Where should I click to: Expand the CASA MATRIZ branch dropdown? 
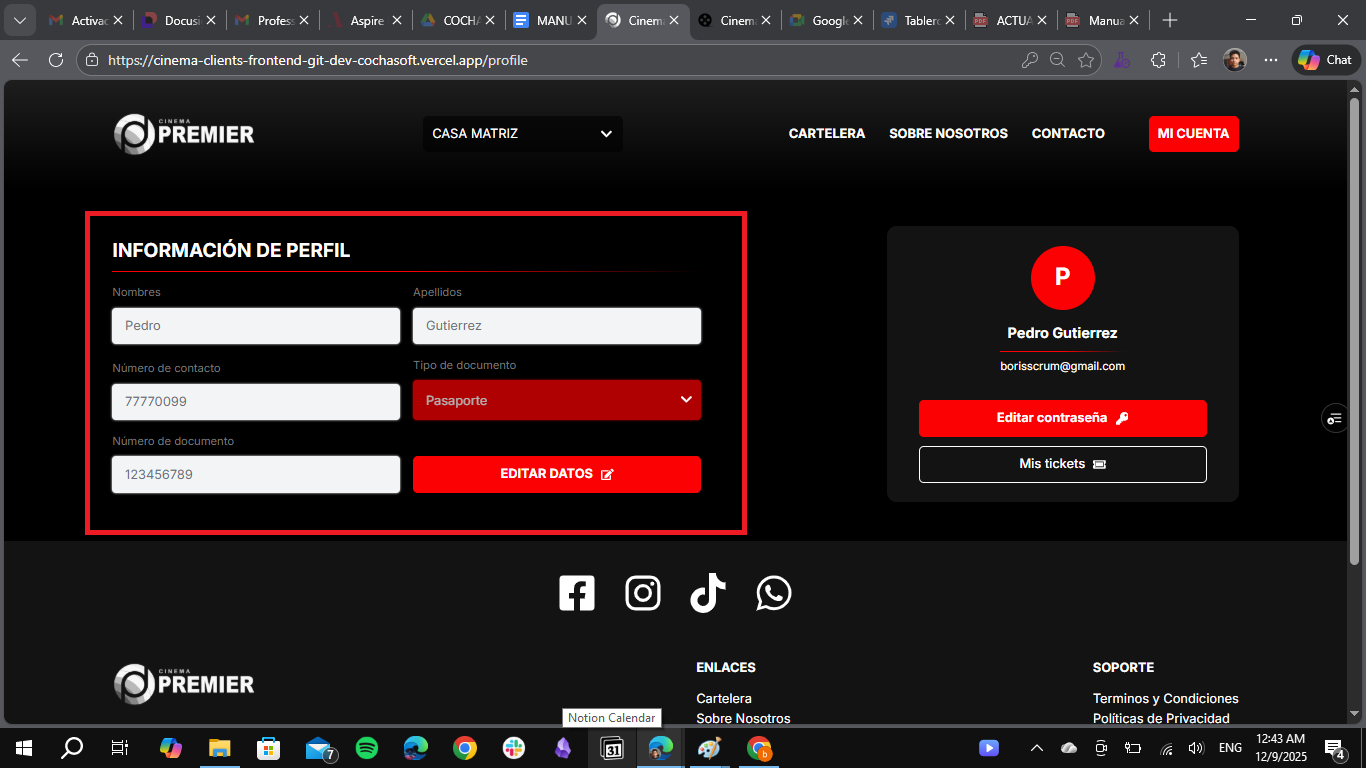(522, 134)
